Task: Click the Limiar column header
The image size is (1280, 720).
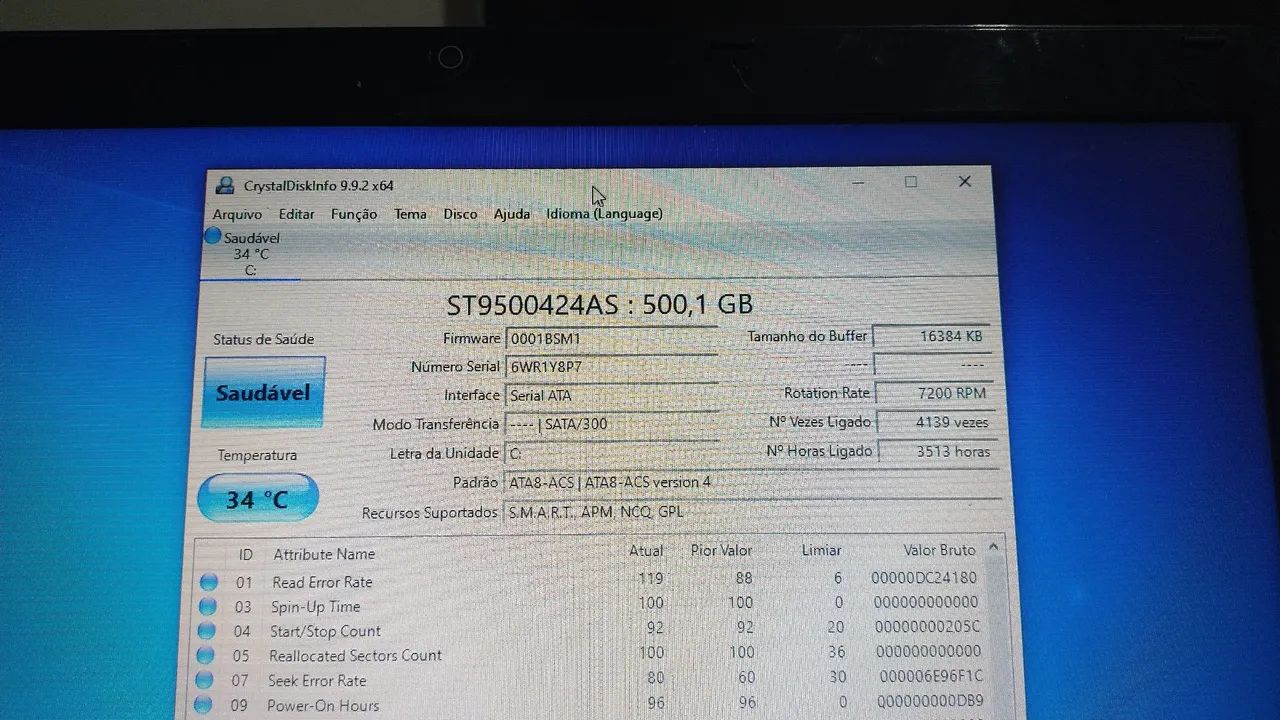Action: (x=821, y=550)
